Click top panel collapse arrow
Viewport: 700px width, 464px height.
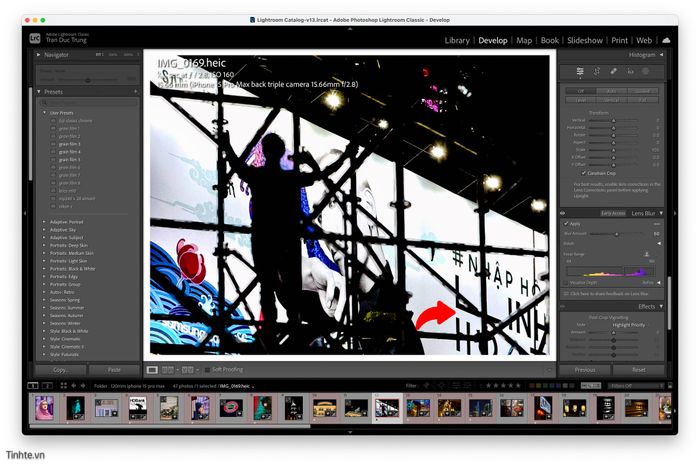350,29
